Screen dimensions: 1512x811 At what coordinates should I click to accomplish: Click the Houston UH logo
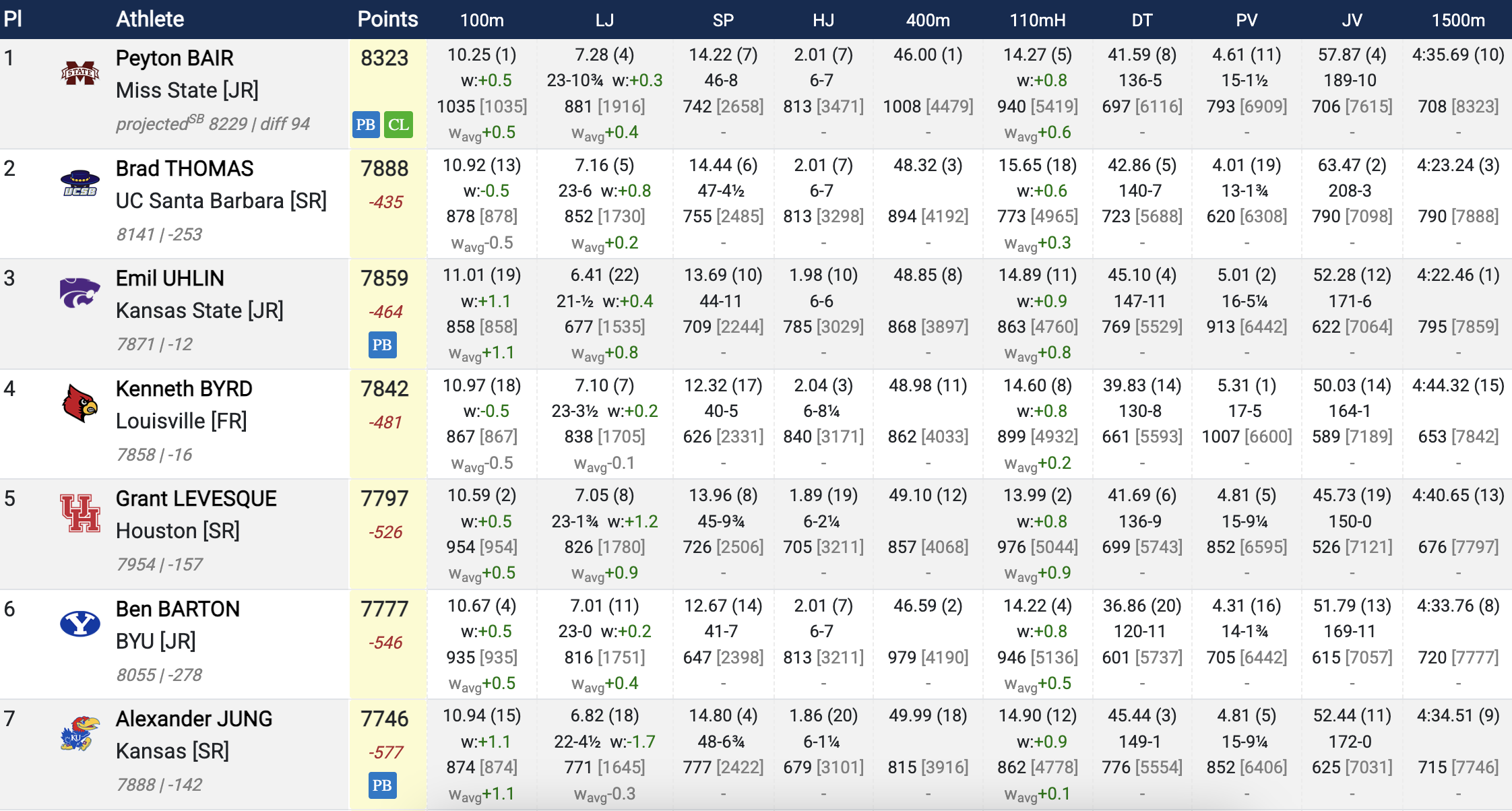pos(80,513)
